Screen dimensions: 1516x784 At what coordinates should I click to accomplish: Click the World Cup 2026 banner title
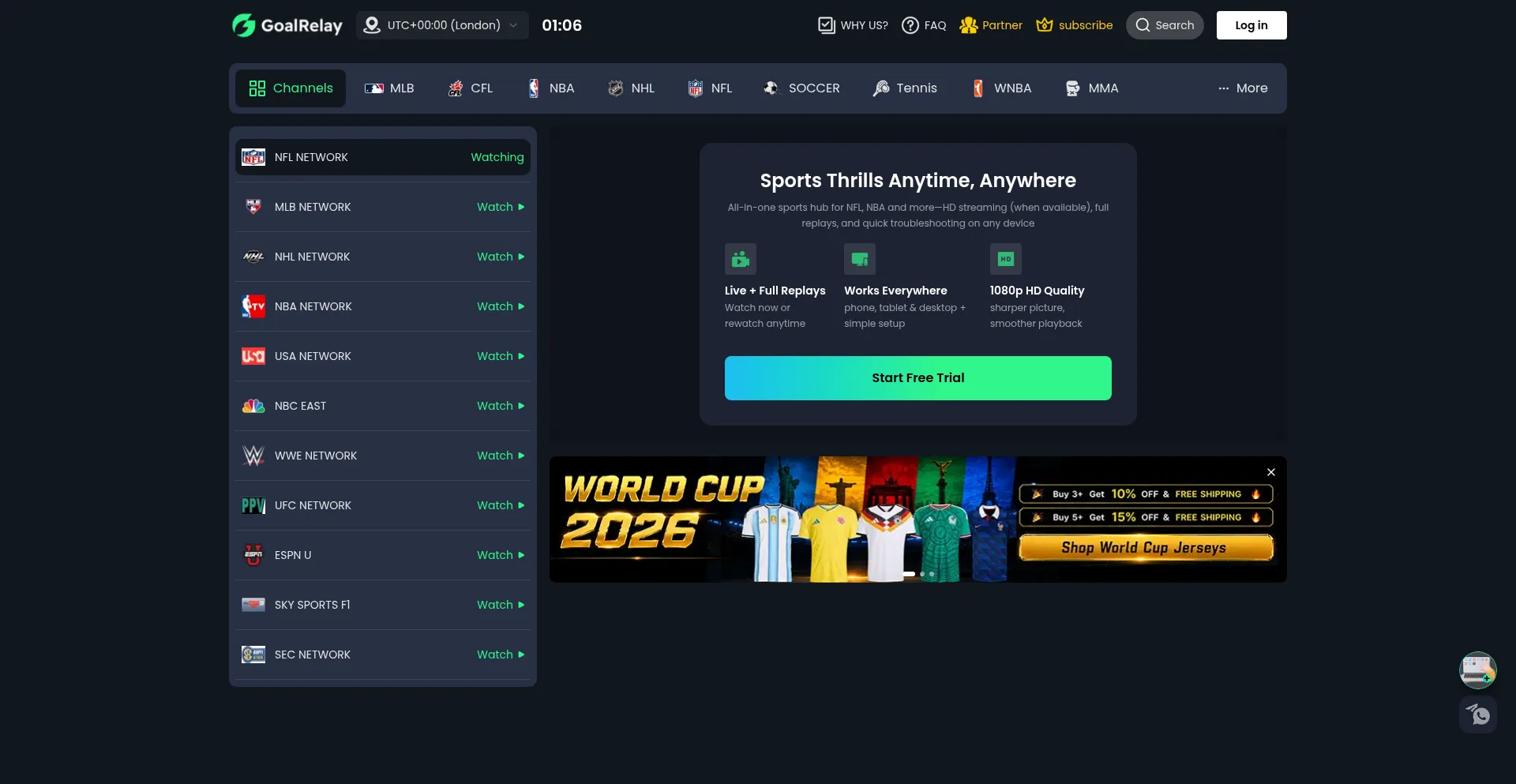click(x=662, y=512)
